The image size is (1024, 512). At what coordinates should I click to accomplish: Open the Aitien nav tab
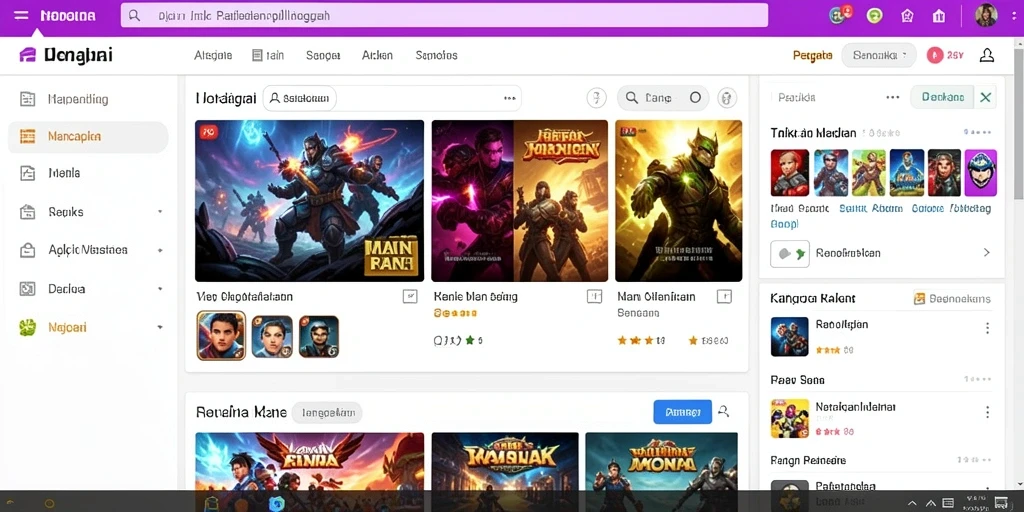(377, 56)
